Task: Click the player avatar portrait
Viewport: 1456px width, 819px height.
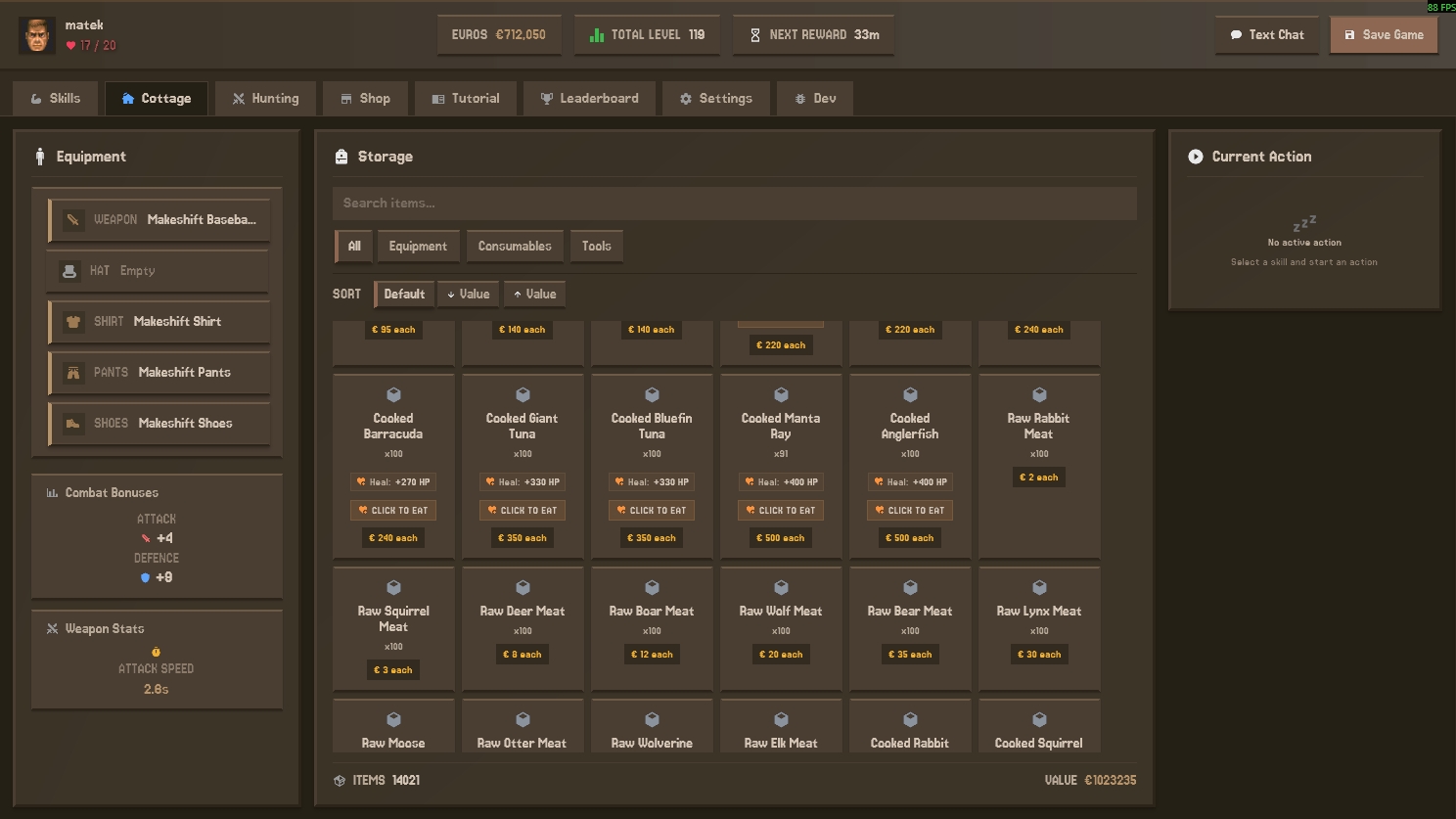Action: pyautogui.click(x=37, y=35)
